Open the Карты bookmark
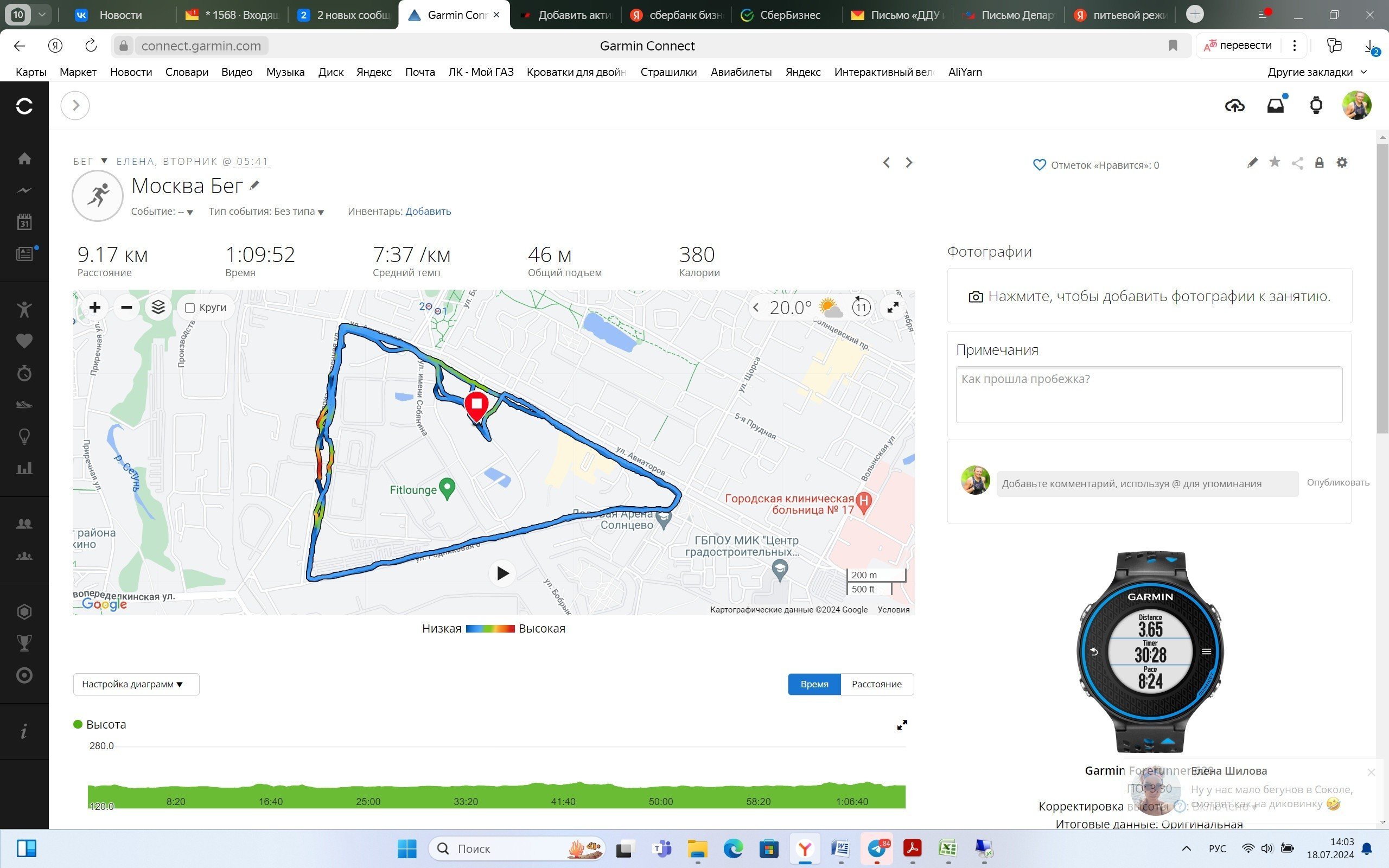 coord(31,72)
